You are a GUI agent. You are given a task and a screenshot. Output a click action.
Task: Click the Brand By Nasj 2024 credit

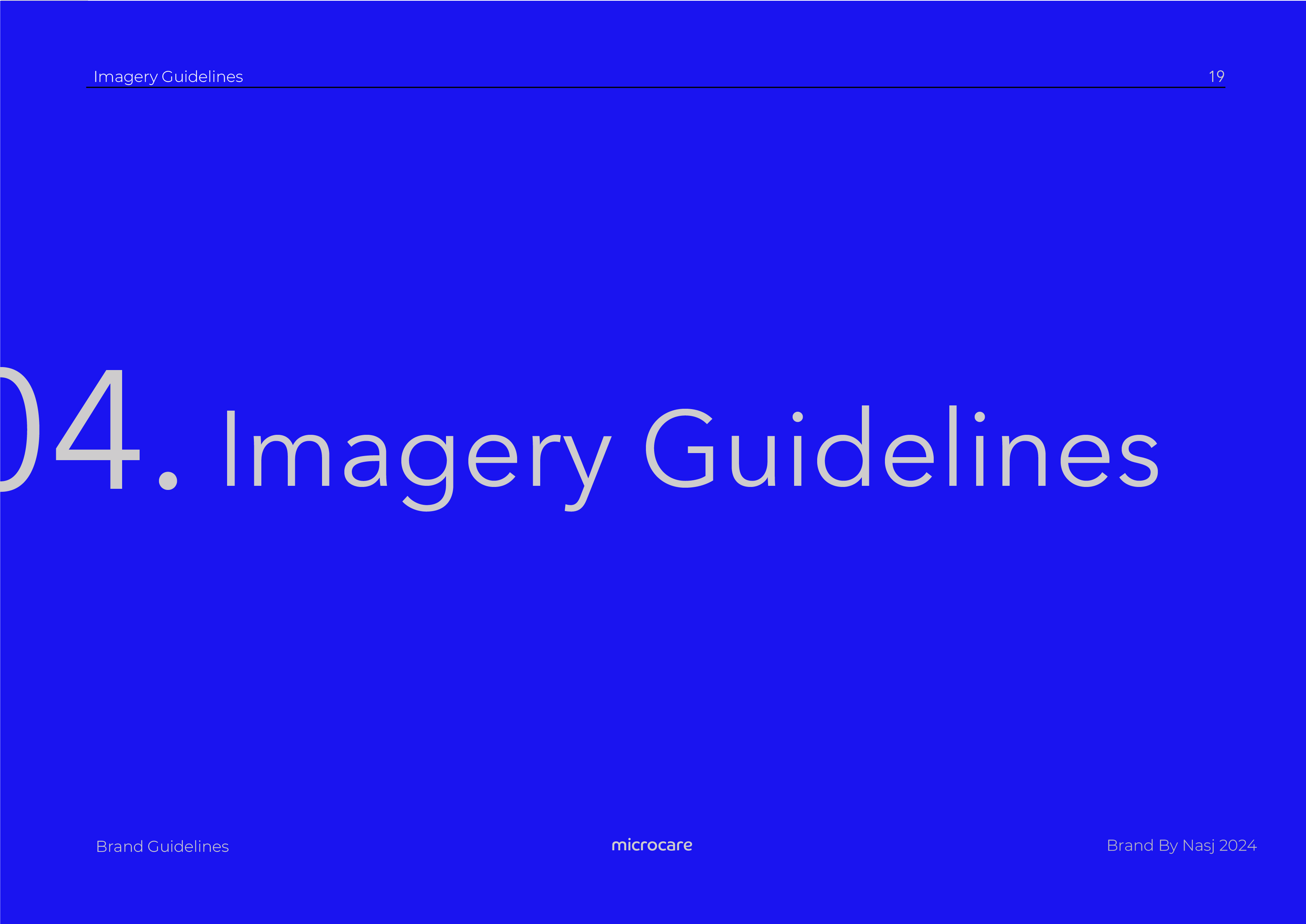point(1181,846)
